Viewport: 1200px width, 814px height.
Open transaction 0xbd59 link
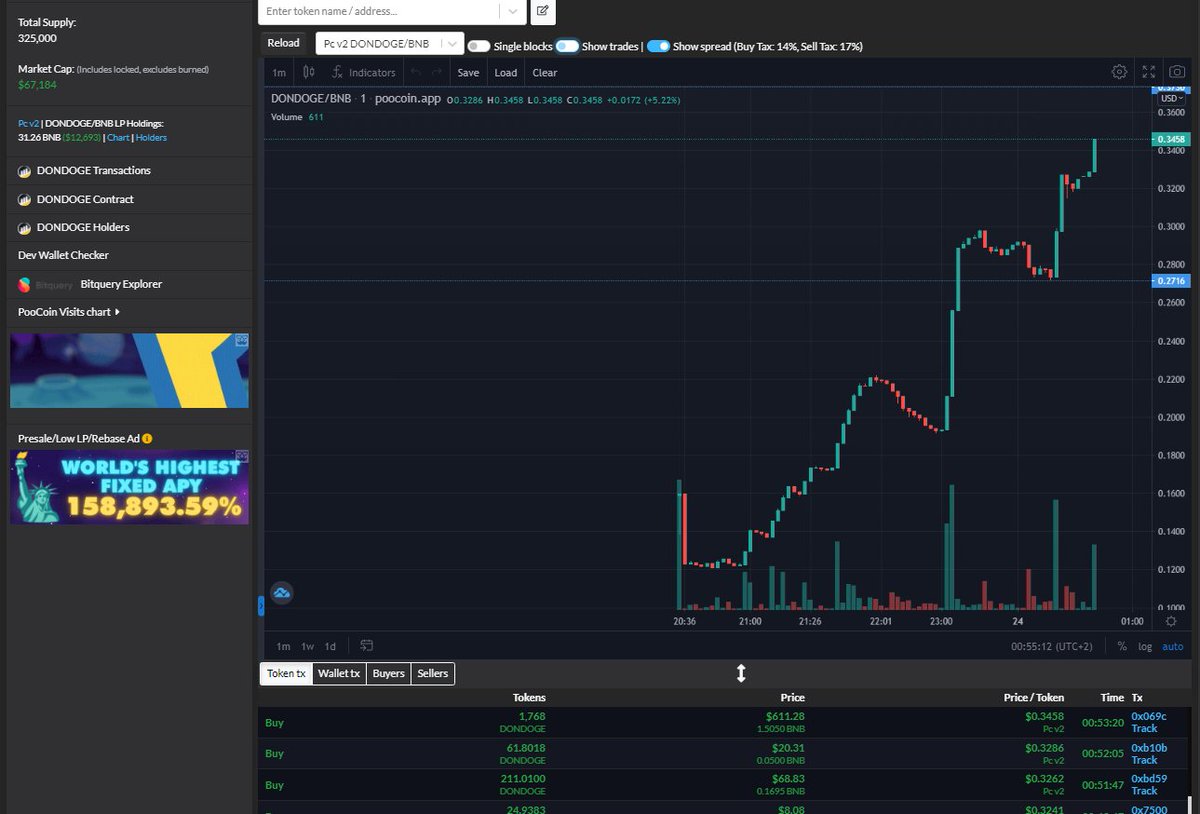1149,778
